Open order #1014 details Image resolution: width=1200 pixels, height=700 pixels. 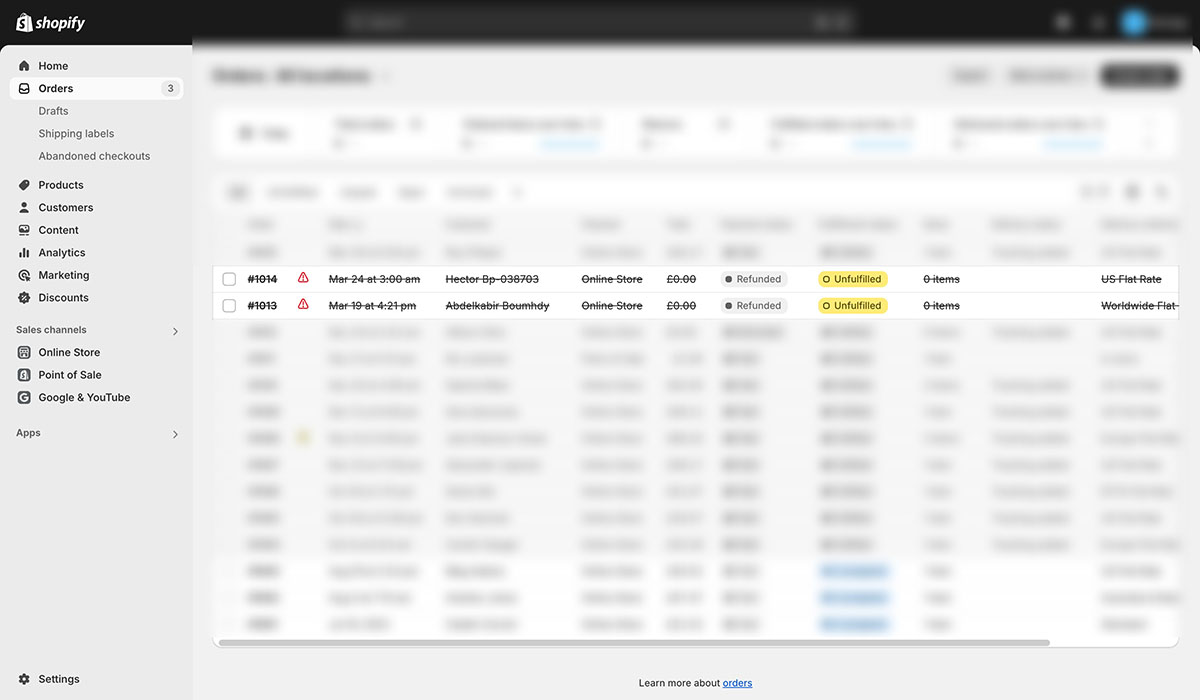coord(262,278)
